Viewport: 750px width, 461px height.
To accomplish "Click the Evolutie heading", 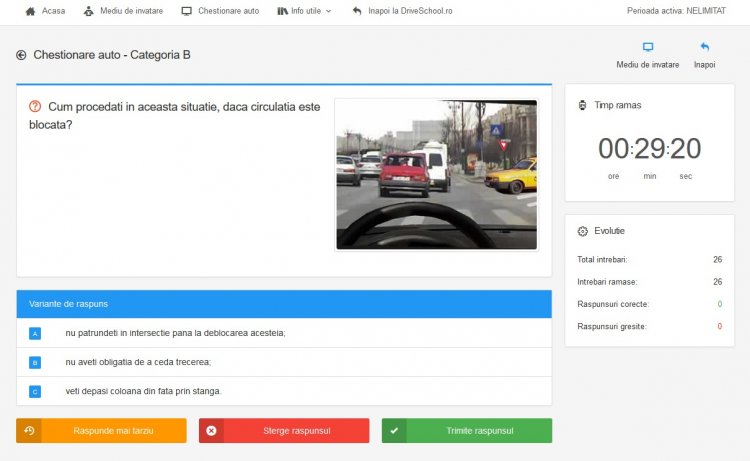I will [609, 231].
